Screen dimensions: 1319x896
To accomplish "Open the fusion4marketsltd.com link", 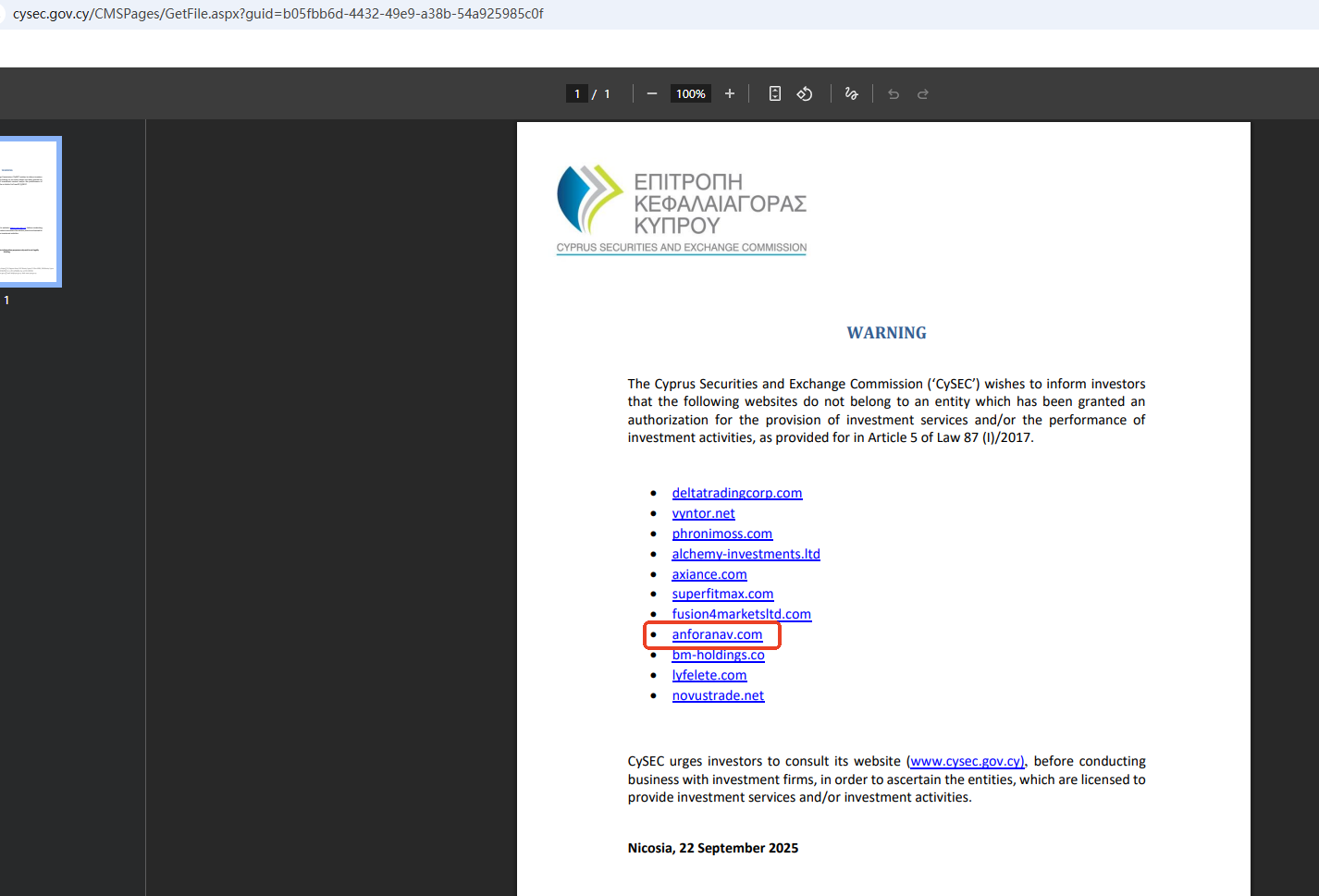I will point(742,614).
